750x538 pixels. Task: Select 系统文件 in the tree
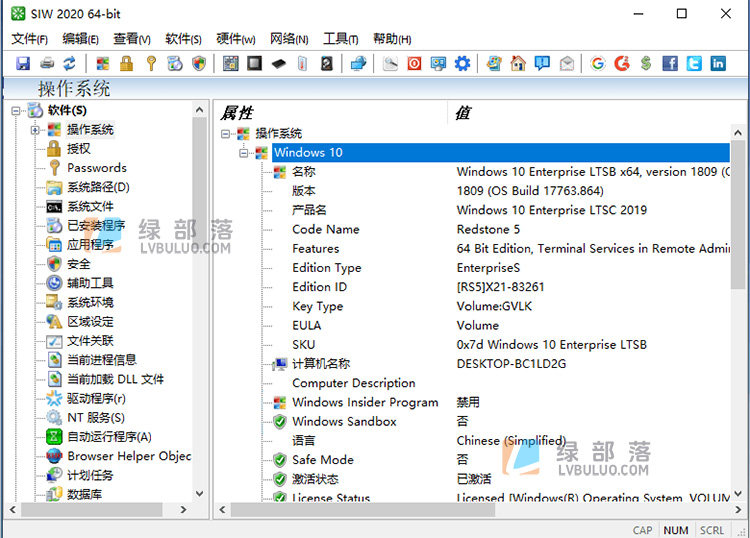(x=90, y=207)
